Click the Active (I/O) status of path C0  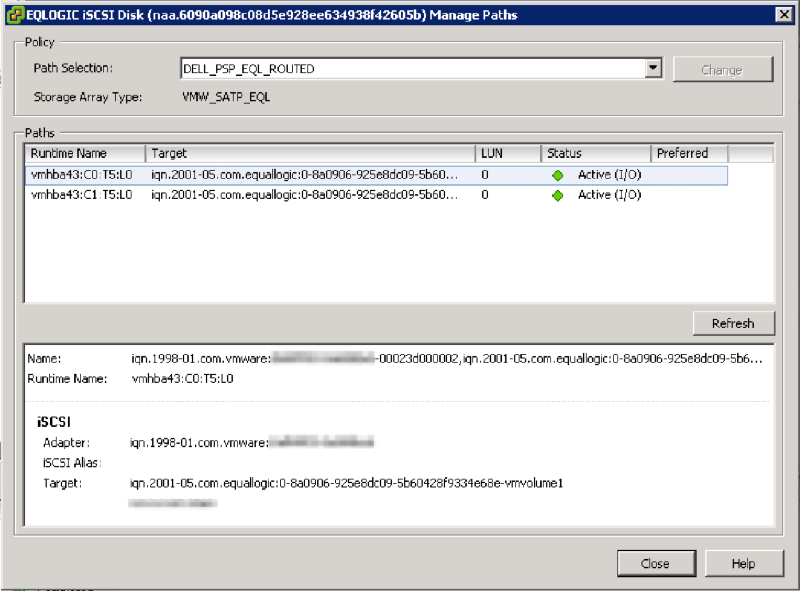tap(610, 175)
